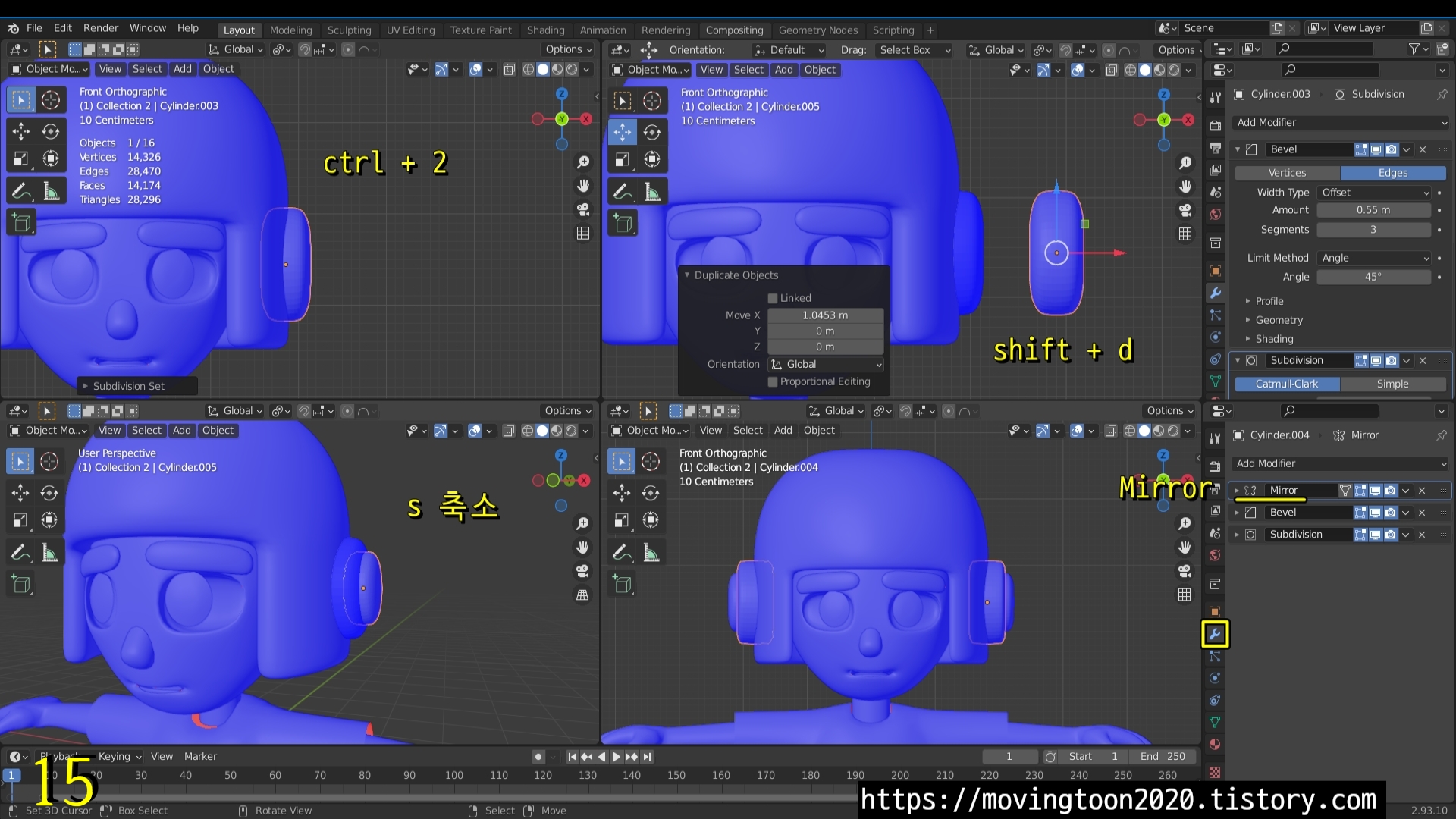
Task: Select the Move tool in top-right viewport
Action: 622,132
